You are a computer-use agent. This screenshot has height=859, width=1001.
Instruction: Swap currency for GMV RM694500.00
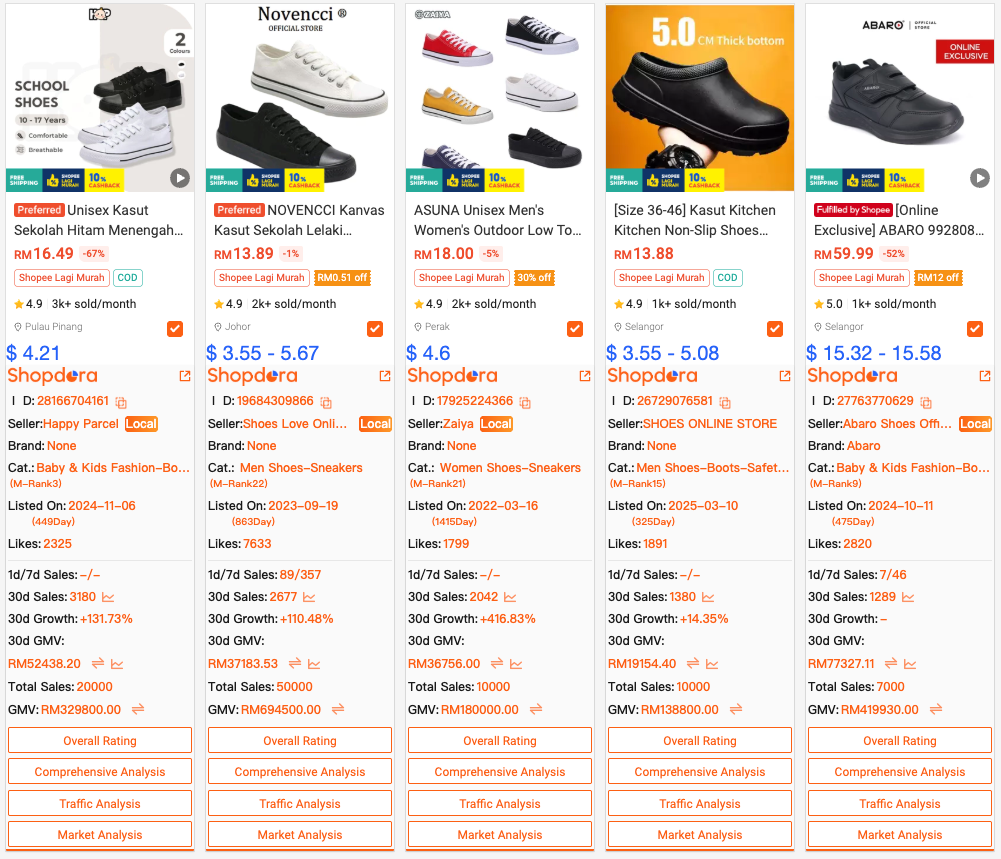click(338, 709)
